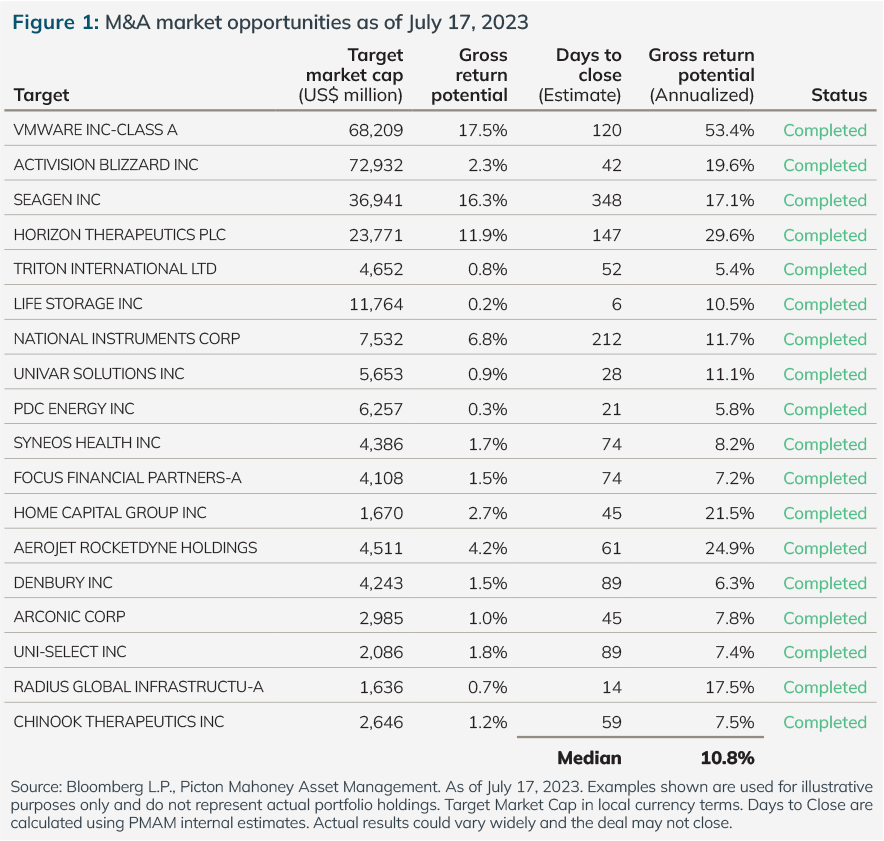Select the UNI-SELECT INC target name
The width and height of the screenshot is (884, 841).
[70, 652]
